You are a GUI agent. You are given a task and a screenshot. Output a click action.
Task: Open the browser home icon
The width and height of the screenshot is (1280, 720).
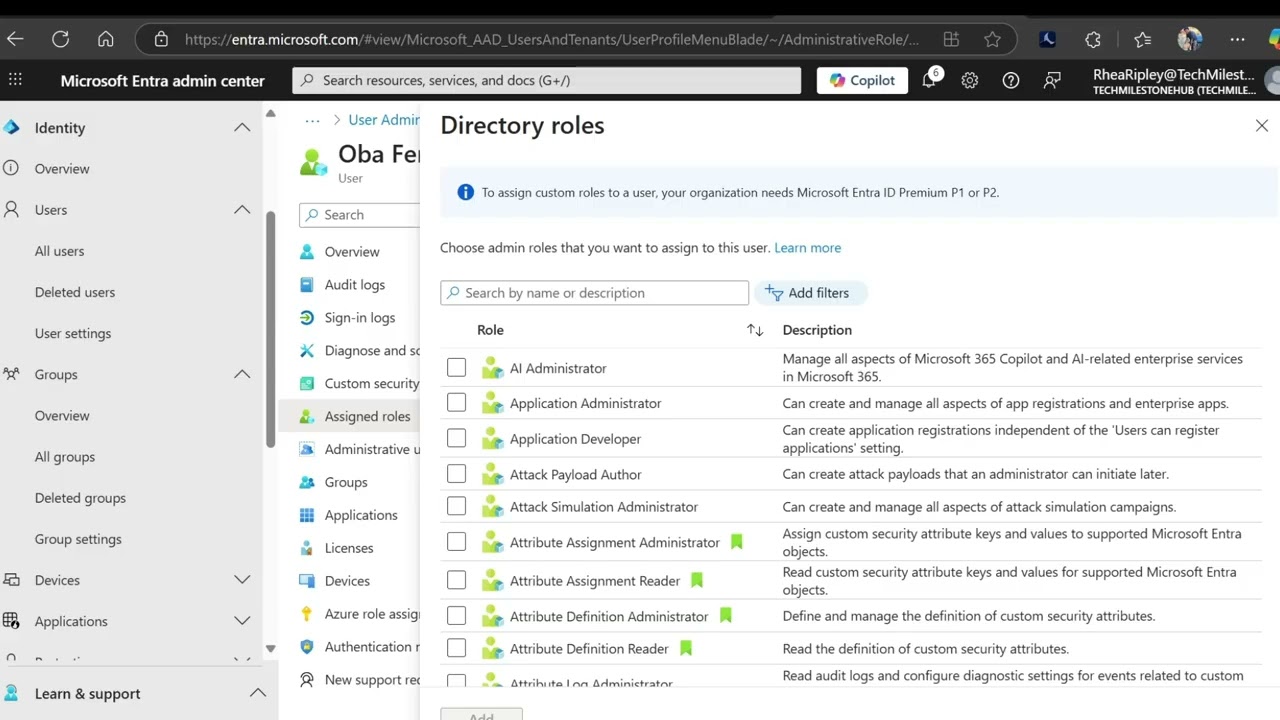point(105,39)
